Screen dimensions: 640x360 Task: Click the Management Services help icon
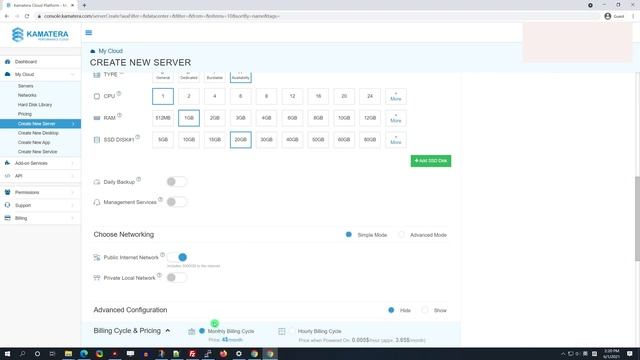[160, 200]
